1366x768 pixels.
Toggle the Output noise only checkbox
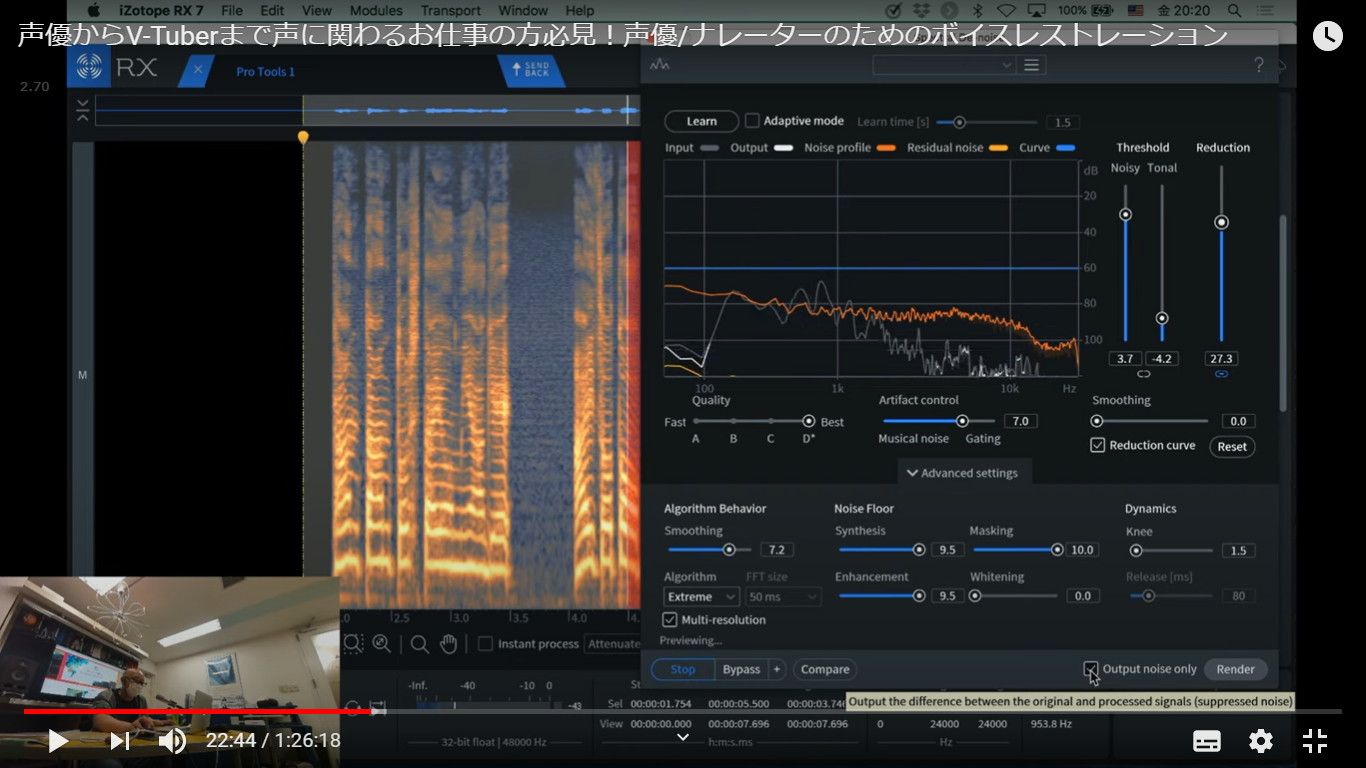pyautogui.click(x=1090, y=668)
